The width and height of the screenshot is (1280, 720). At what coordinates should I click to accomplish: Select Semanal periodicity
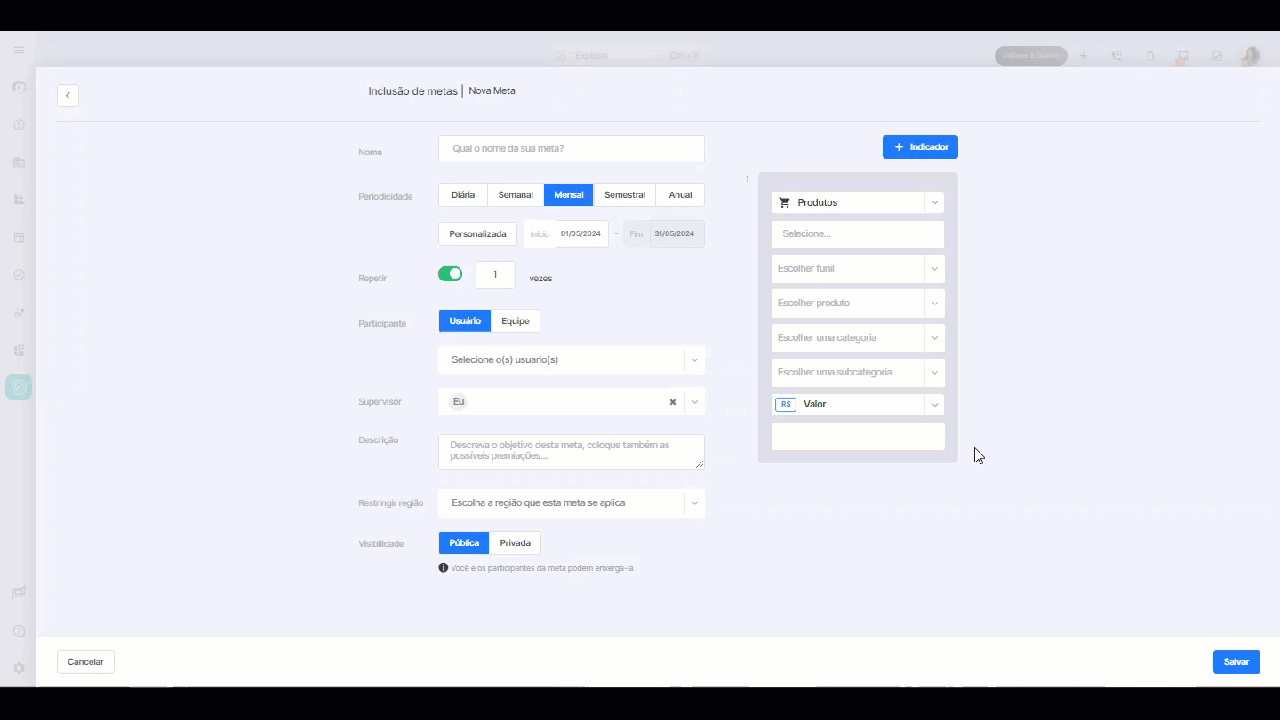515,195
